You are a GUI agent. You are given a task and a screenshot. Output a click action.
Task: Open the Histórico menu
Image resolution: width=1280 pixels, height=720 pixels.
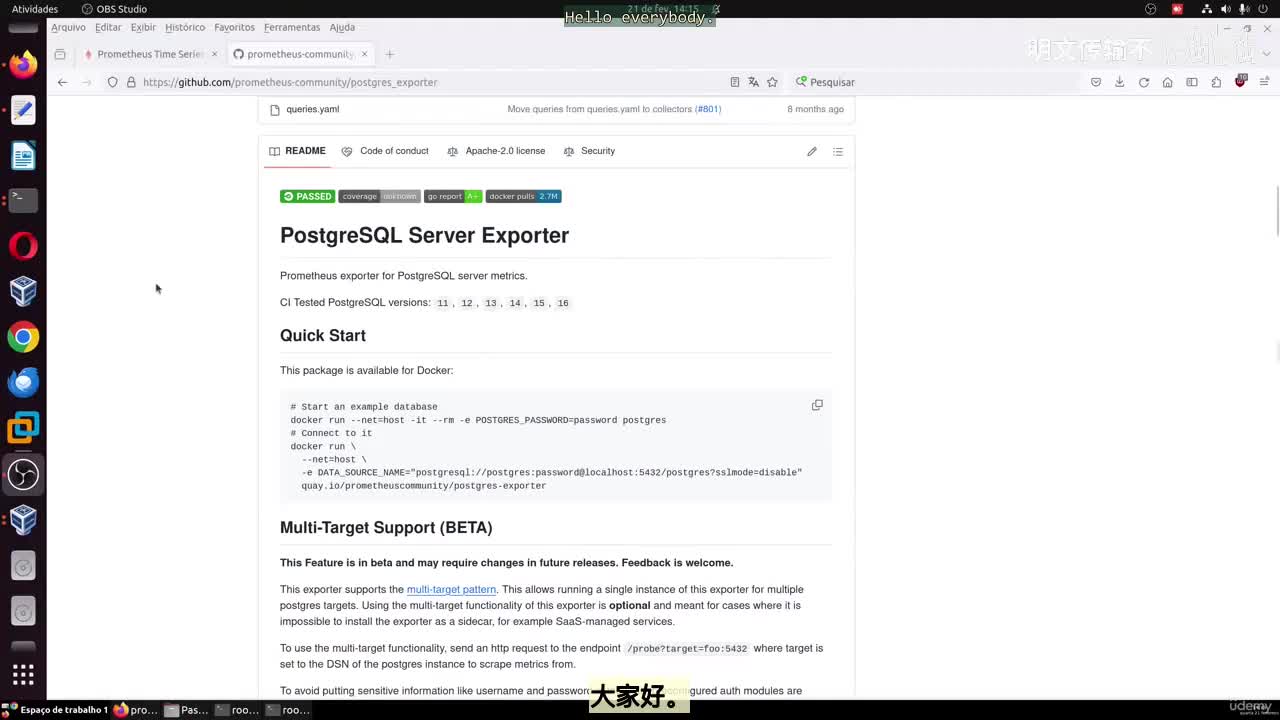tap(185, 27)
